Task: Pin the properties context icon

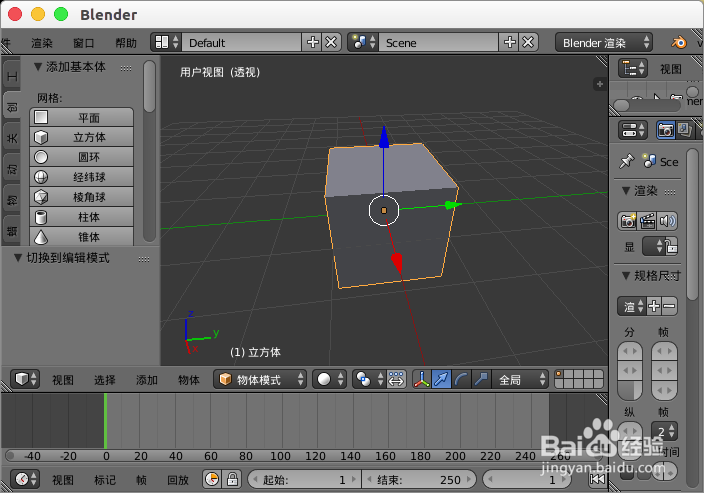Action: [626, 161]
